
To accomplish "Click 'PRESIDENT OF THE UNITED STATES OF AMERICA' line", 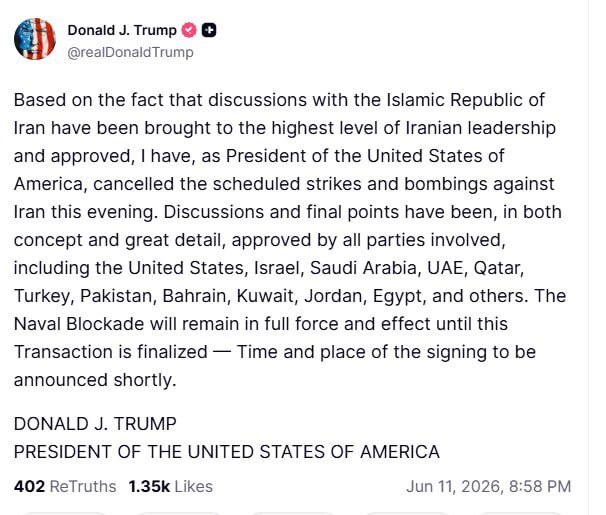I will pos(227,452).
